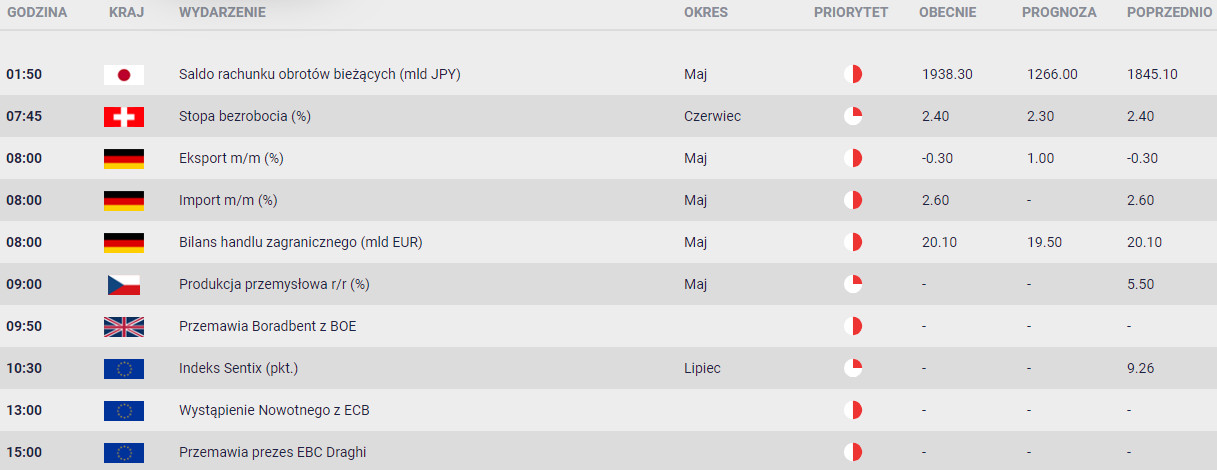Select the German flag in the Eksport row
The image size is (1217, 470).
124,158
